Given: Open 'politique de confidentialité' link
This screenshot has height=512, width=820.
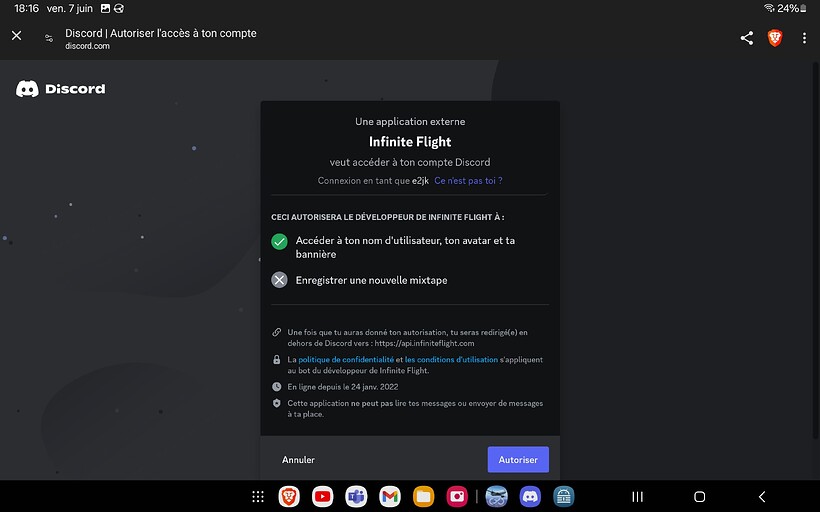Looking at the screenshot, I should coord(346,360).
